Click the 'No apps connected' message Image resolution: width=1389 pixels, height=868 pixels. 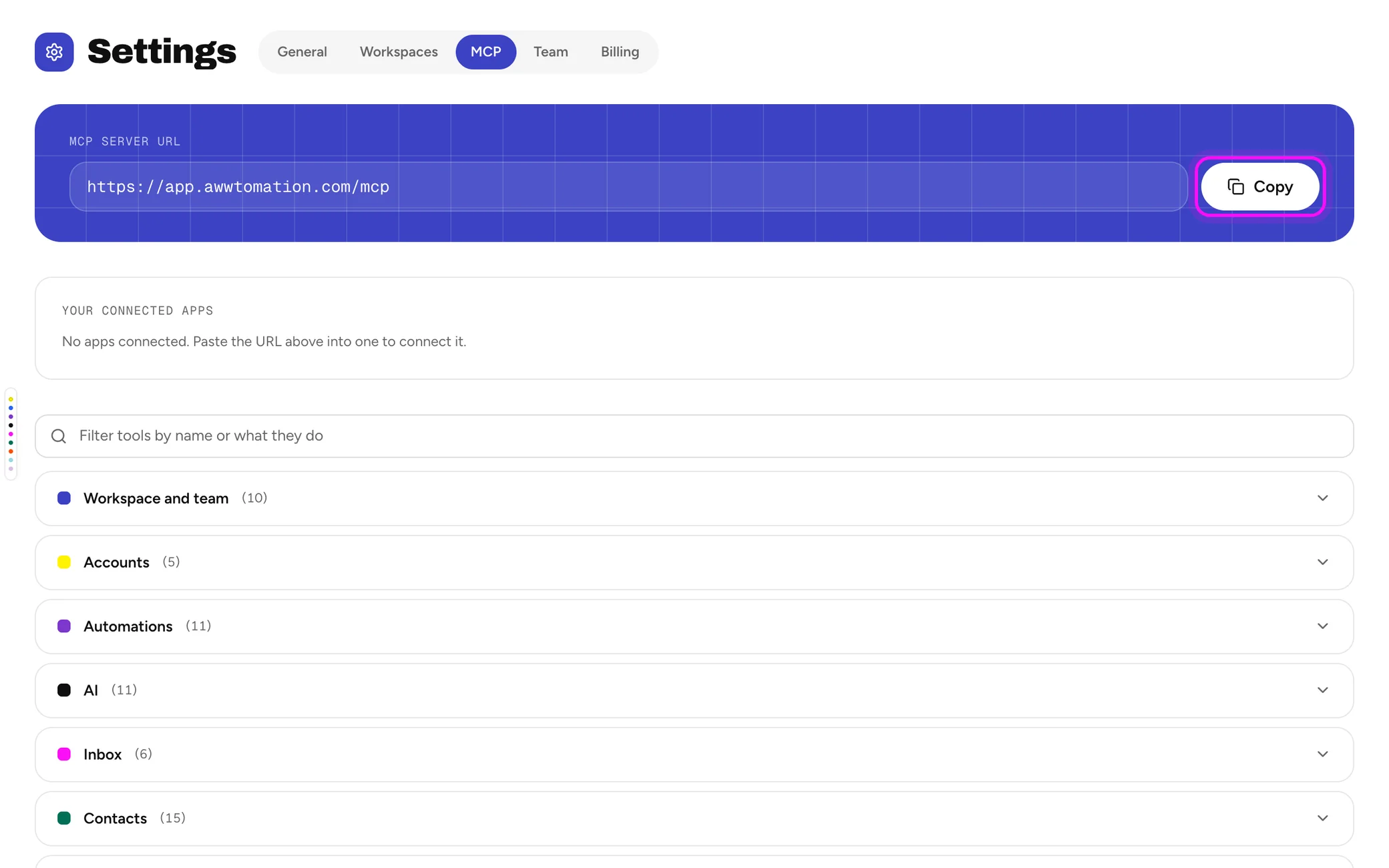tap(264, 341)
